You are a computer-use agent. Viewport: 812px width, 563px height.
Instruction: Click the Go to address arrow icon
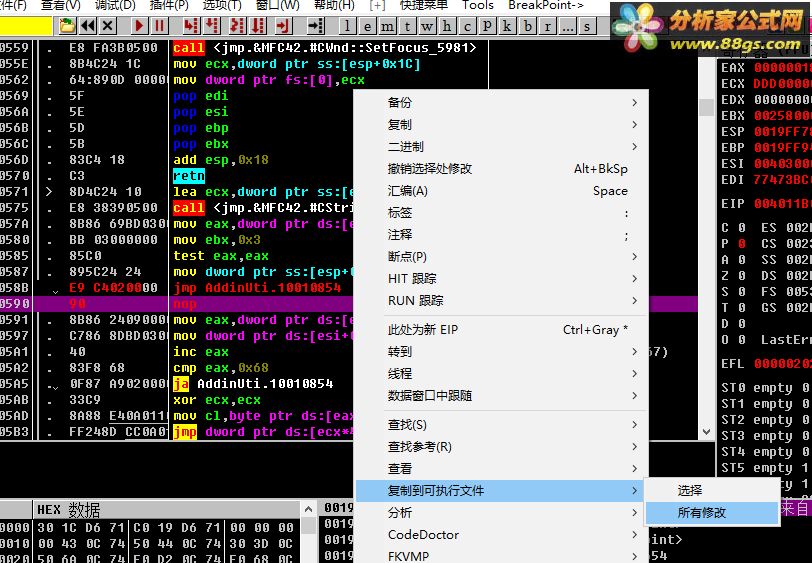pos(315,25)
